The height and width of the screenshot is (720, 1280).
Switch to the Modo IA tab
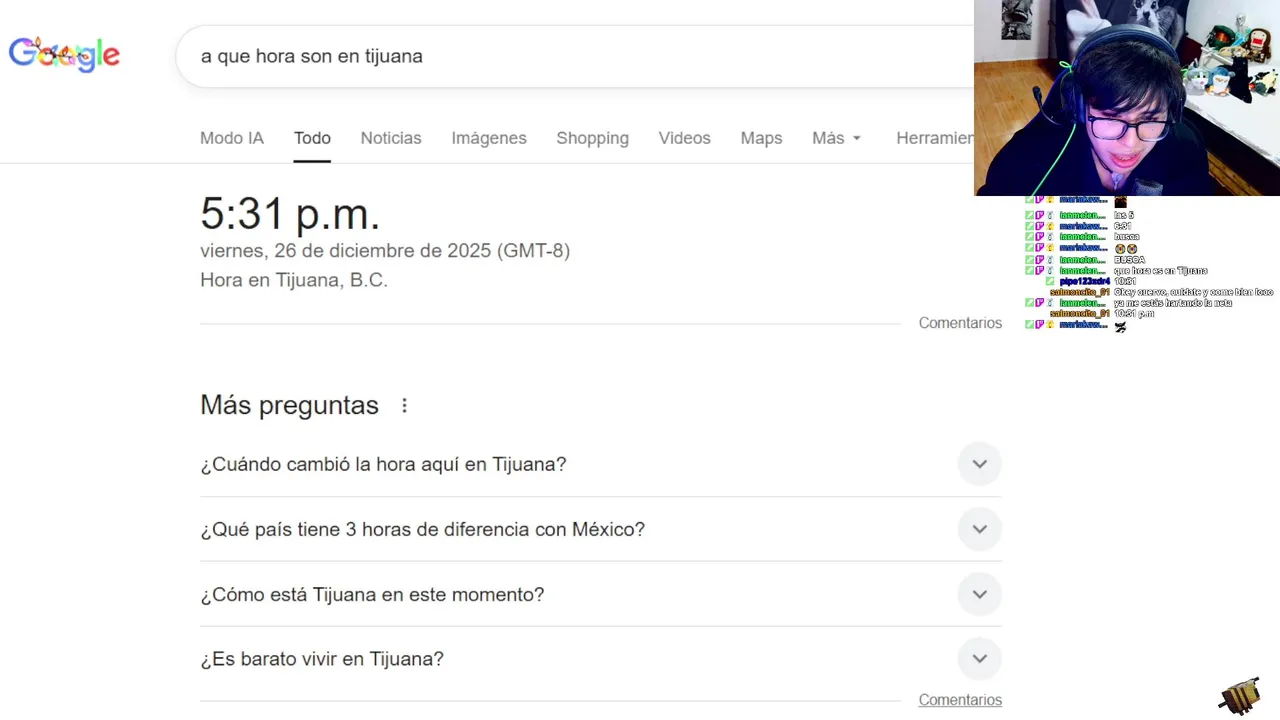(x=232, y=138)
